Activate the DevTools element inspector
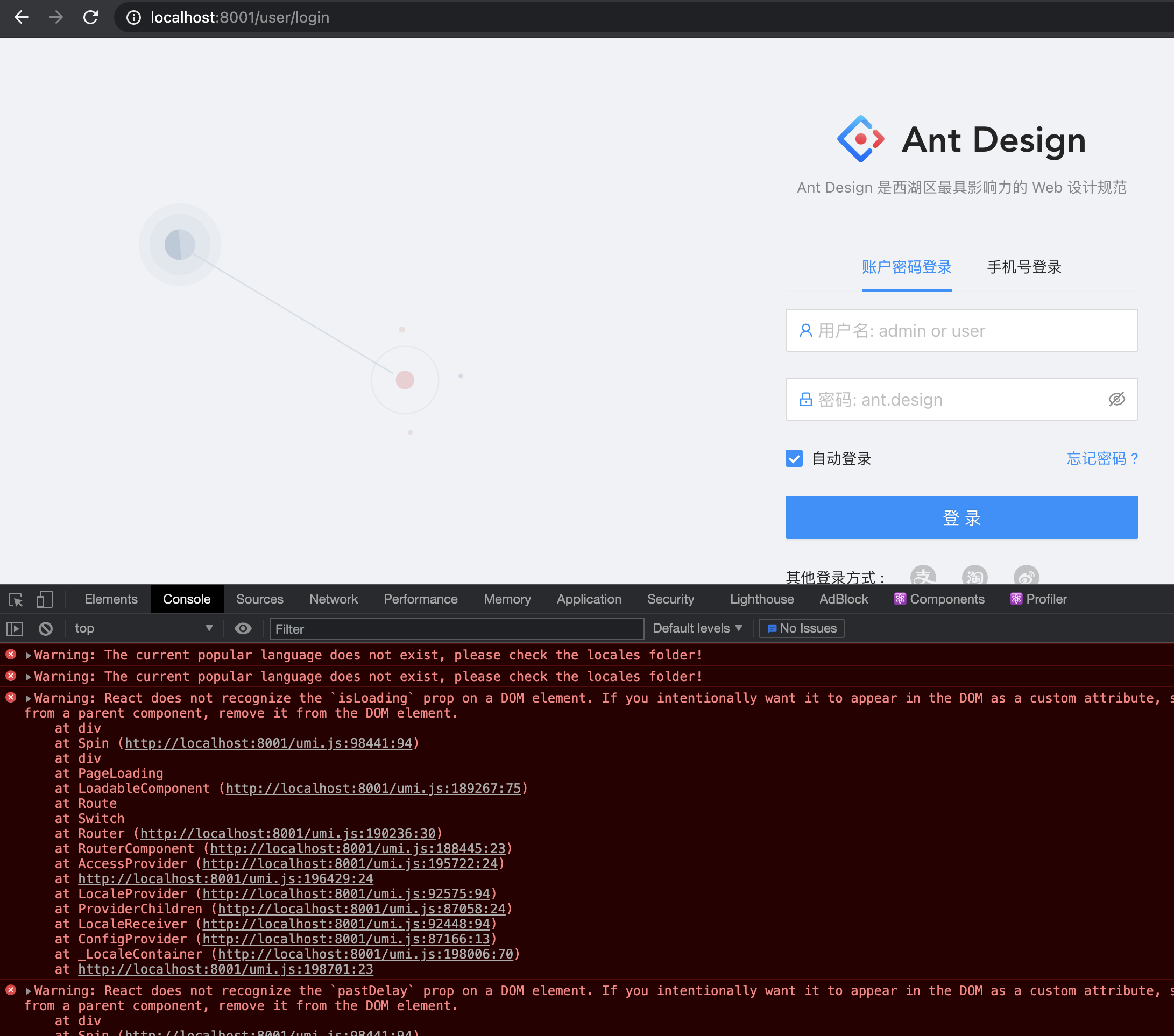The height and width of the screenshot is (1036, 1174). [16, 600]
